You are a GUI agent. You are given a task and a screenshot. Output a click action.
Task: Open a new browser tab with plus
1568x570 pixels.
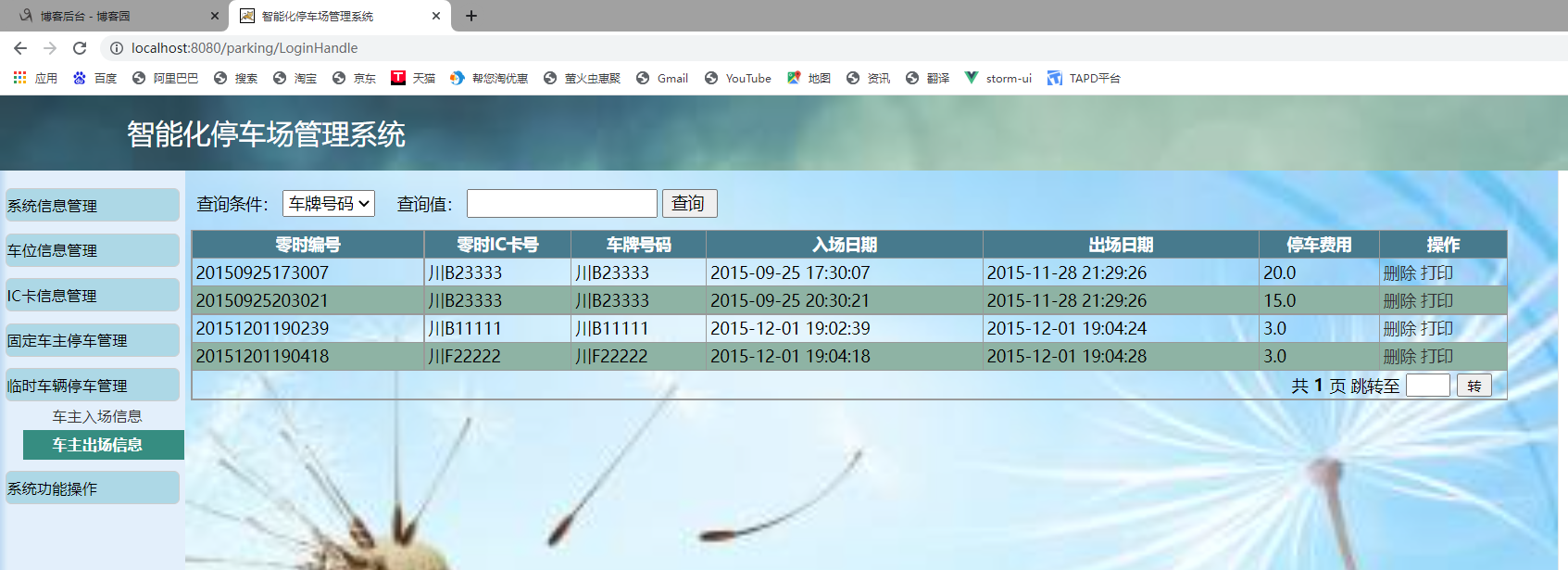point(471,16)
